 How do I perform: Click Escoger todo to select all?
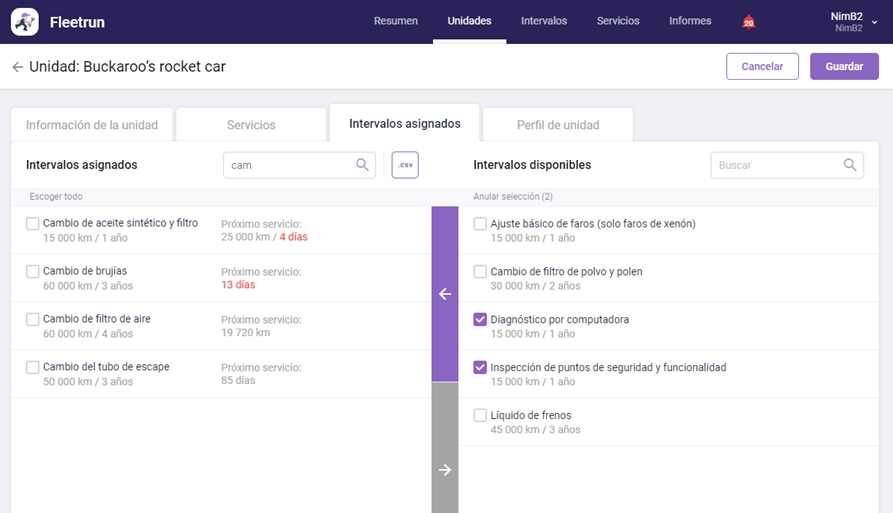tap(55, 197)
